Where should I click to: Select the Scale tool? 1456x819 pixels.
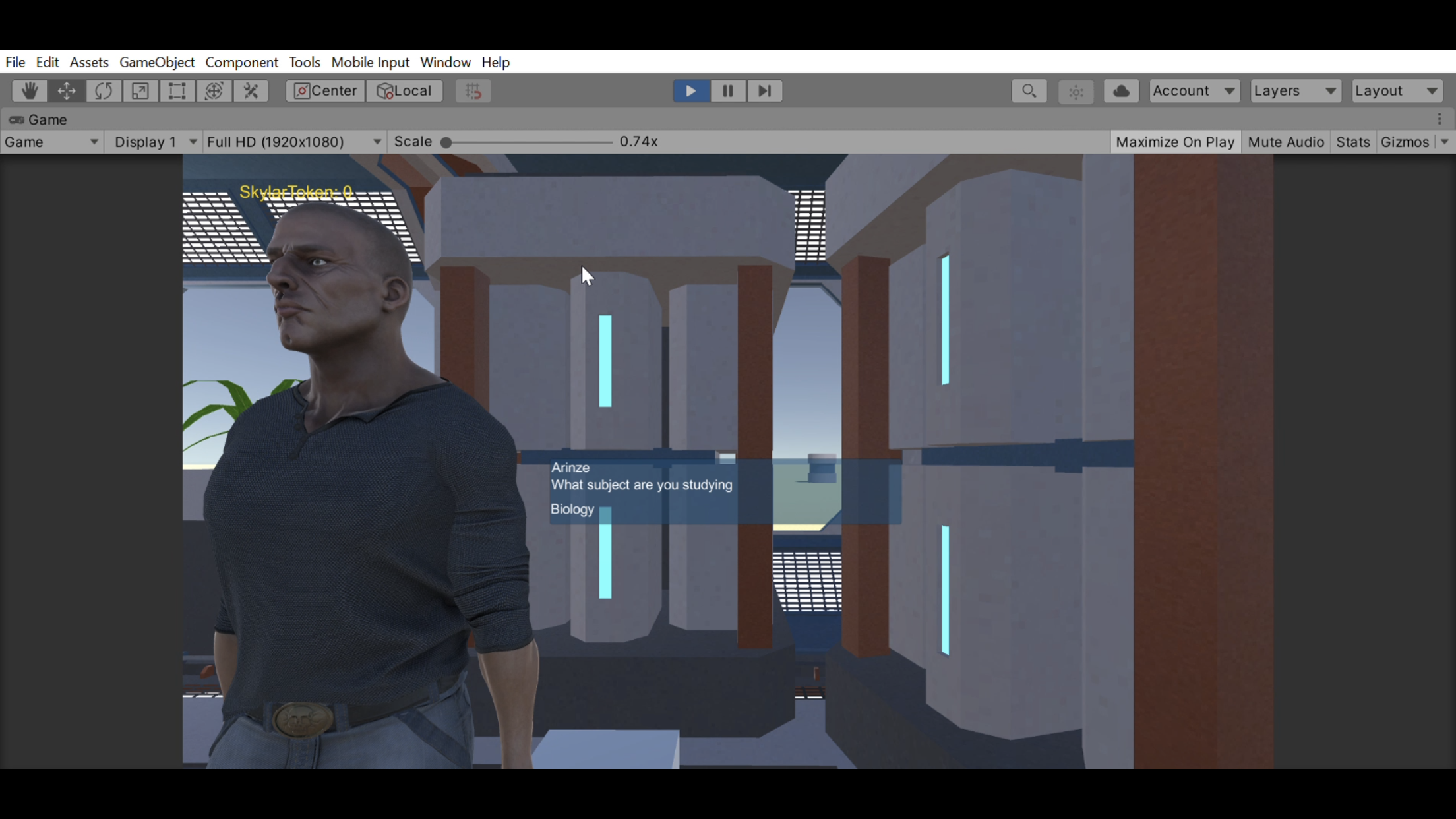pos(140,91)
